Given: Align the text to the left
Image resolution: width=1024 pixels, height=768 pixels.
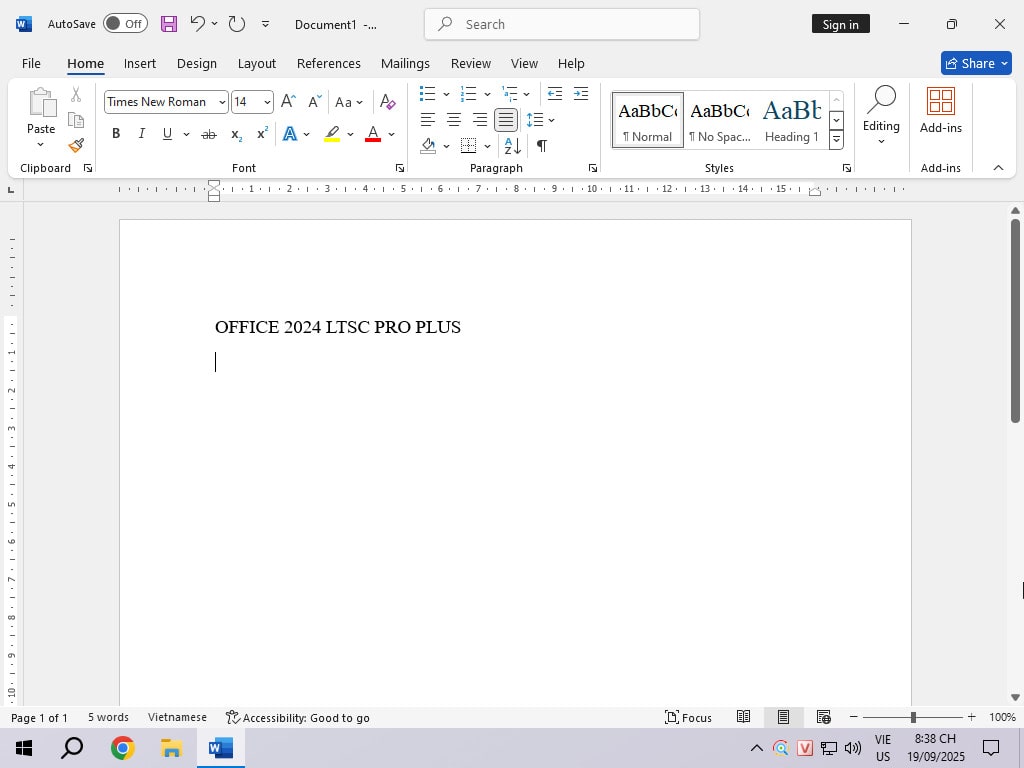Looking at the screenshot, I should 428,120.
